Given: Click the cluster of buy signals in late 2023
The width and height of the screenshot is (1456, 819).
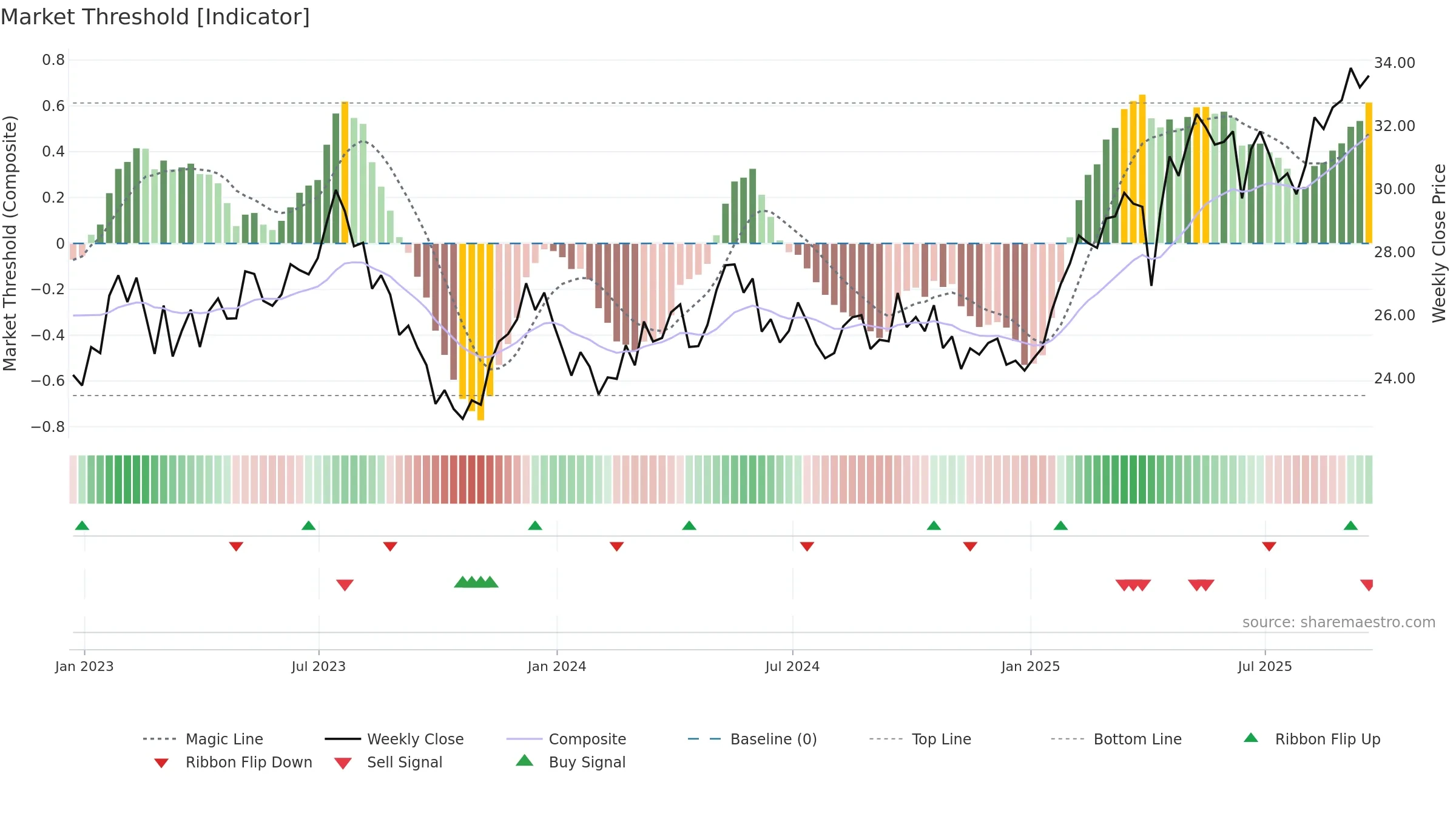Looking at the screenshot, I should pos(476,582).
